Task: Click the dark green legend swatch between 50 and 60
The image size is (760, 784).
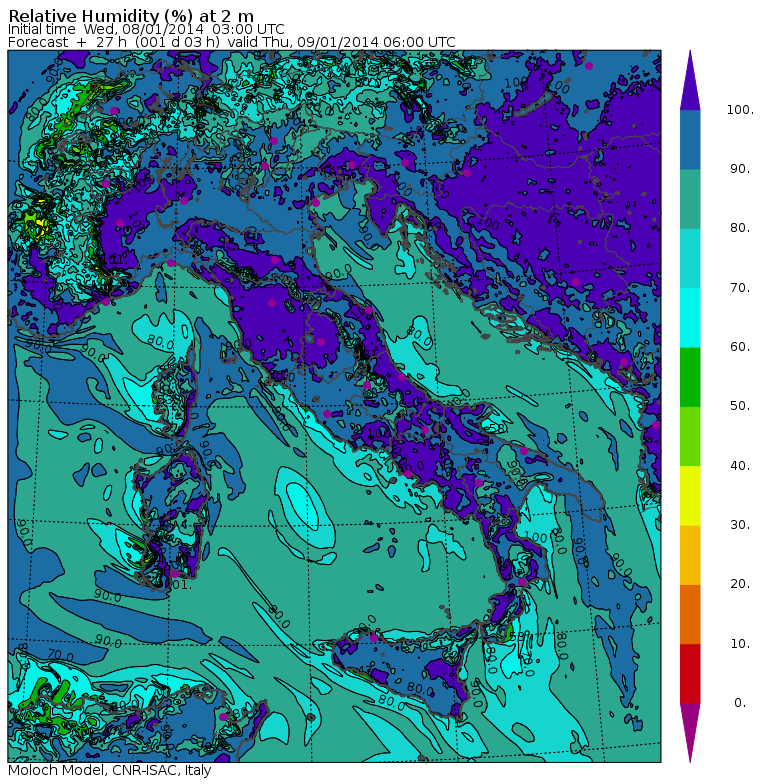Action: (690, 377)
